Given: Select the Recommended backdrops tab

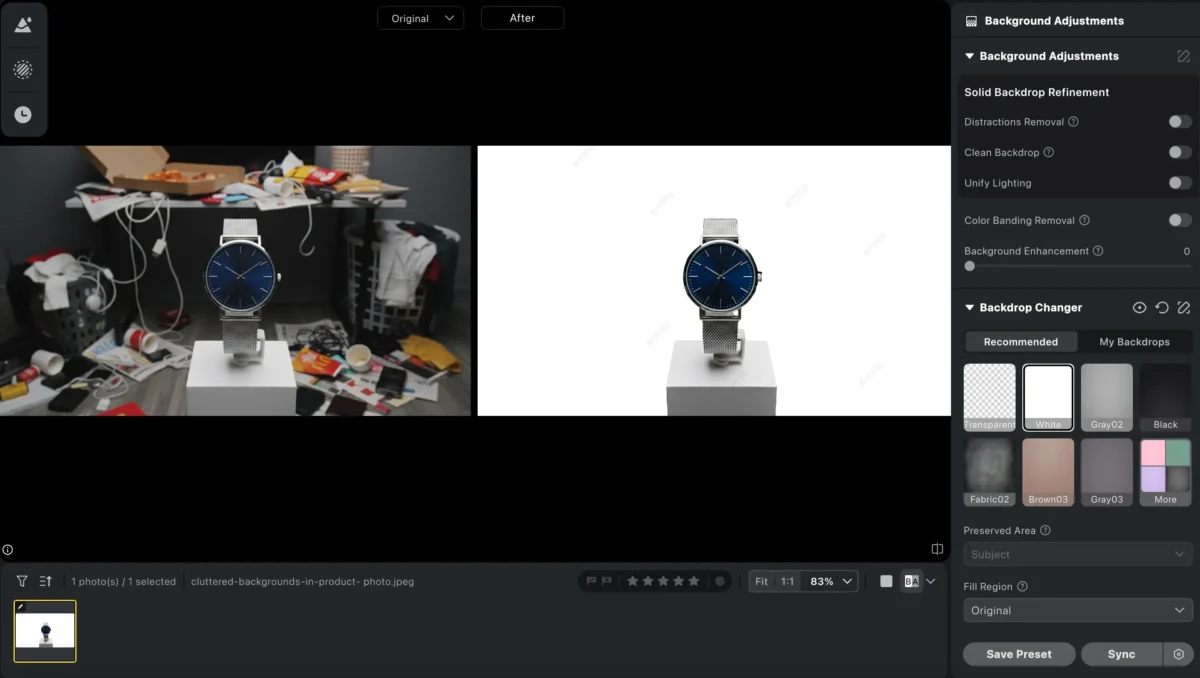Looking at the screenshot, I should click(x=1020, y=341).
